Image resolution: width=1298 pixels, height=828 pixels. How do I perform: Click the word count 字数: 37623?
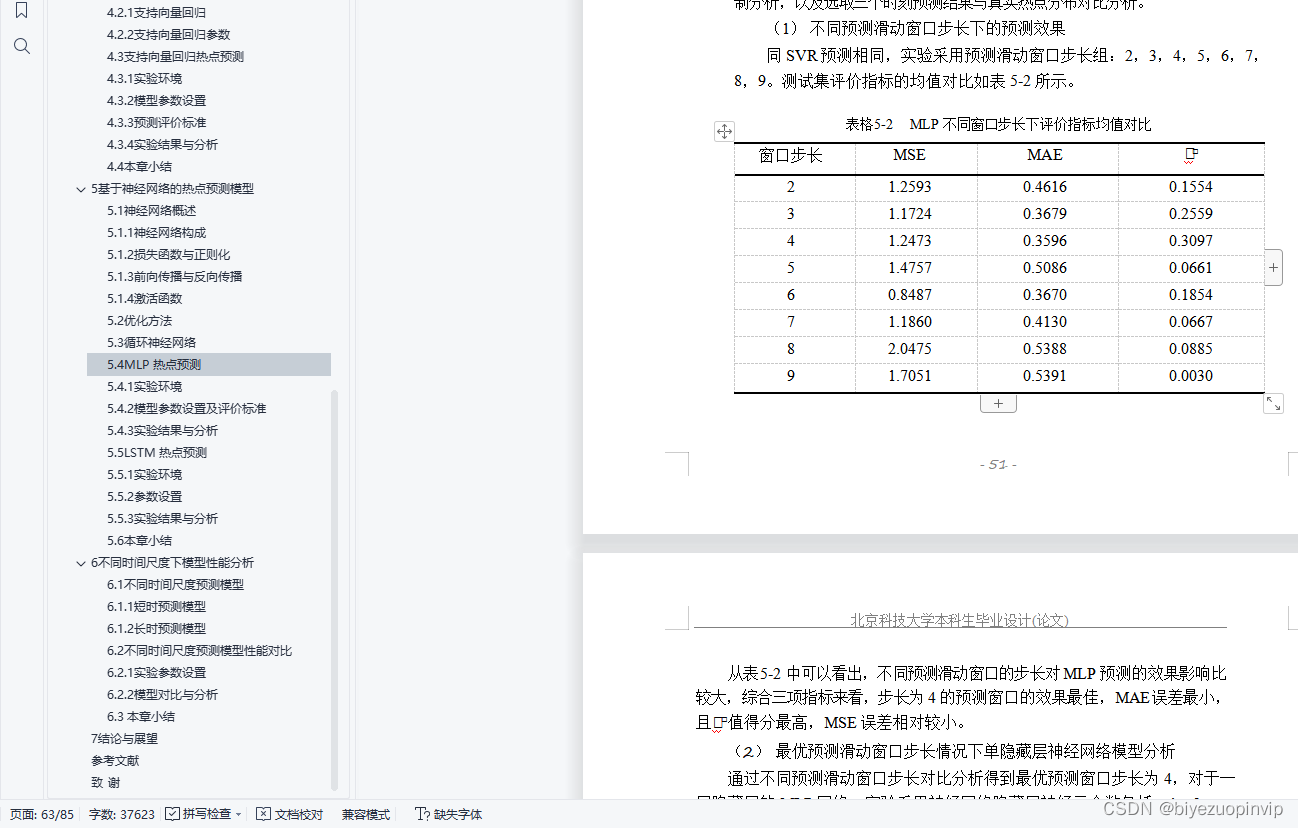122,814
